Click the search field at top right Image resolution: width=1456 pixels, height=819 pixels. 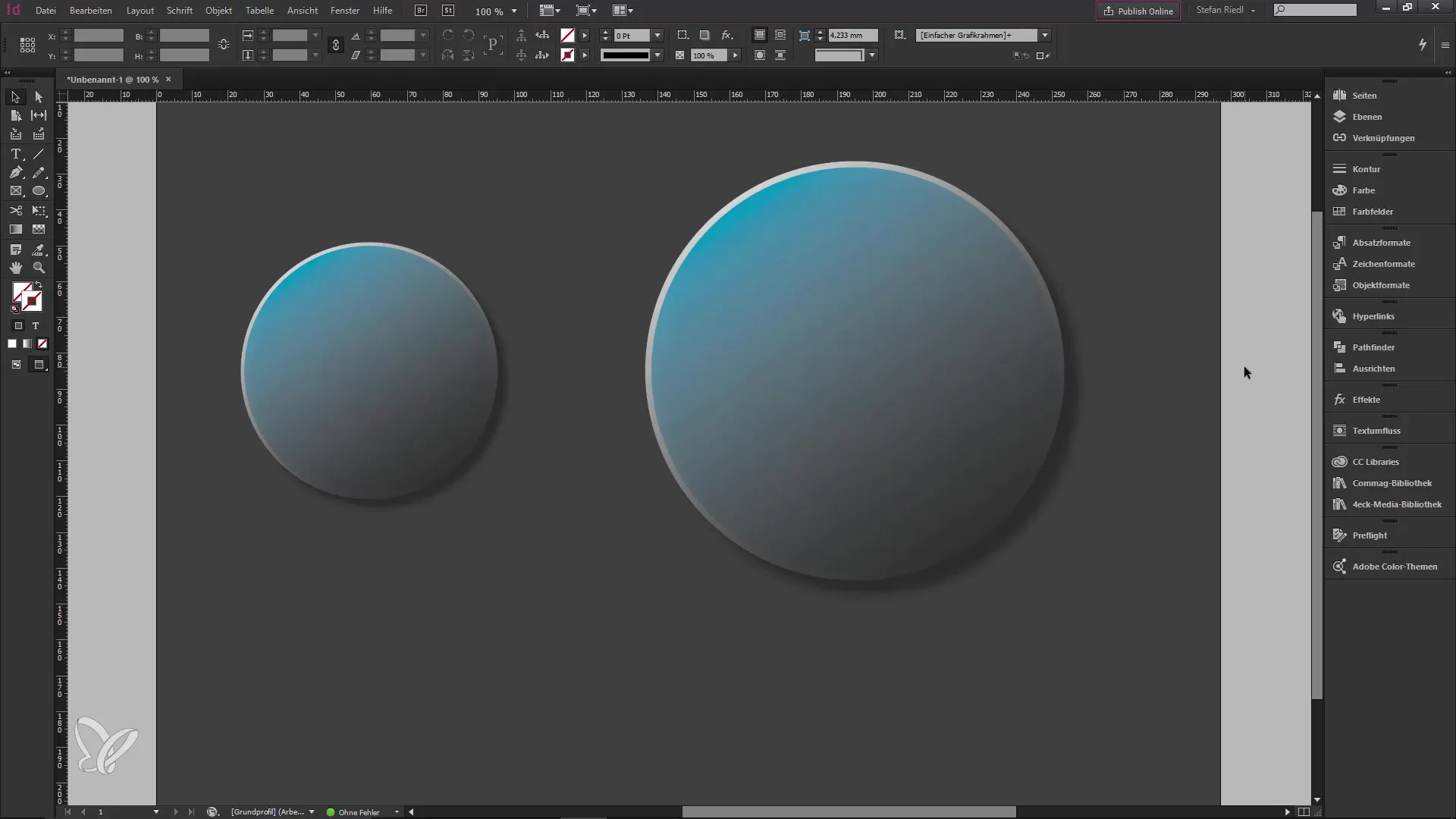point(1315,10)
